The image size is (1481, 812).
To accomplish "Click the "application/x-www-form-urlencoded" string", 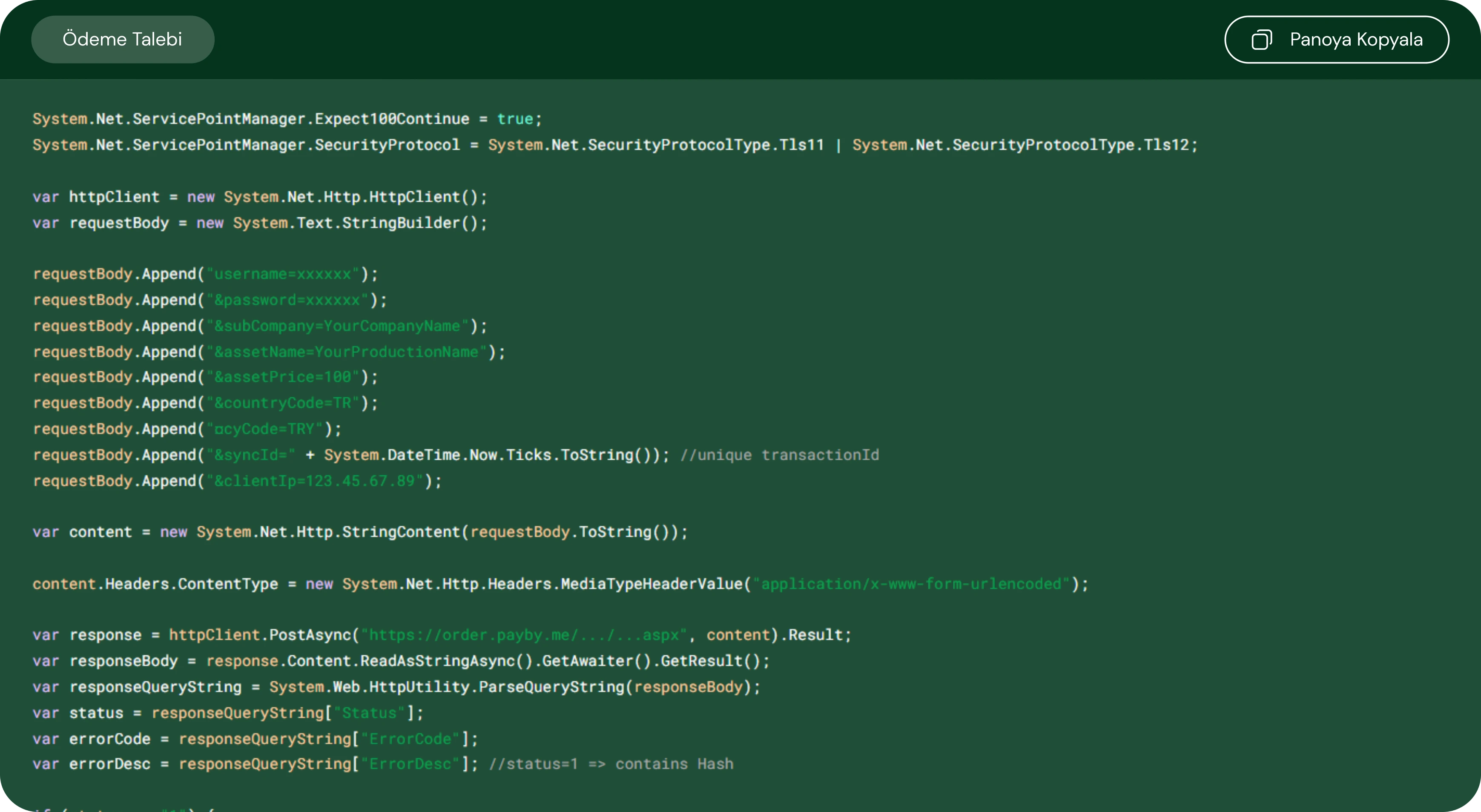I will [911, 584].
